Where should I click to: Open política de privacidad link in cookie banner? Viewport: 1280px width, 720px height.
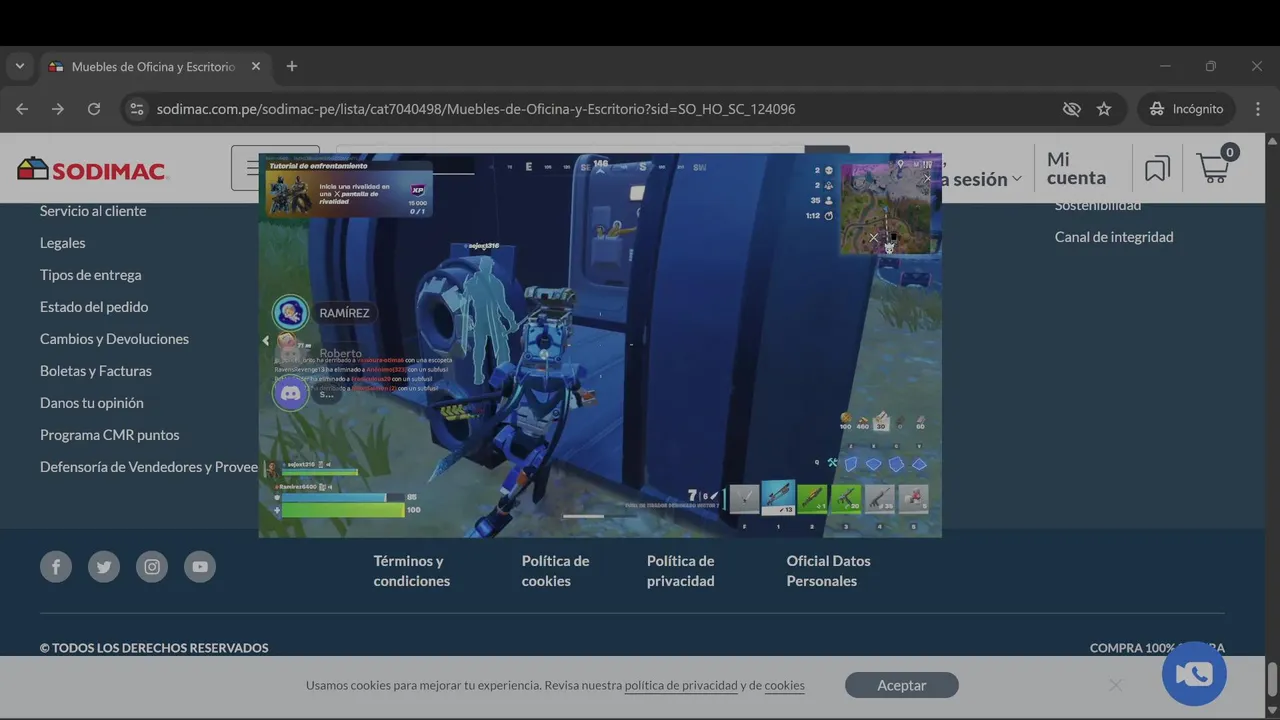point(681,686)
